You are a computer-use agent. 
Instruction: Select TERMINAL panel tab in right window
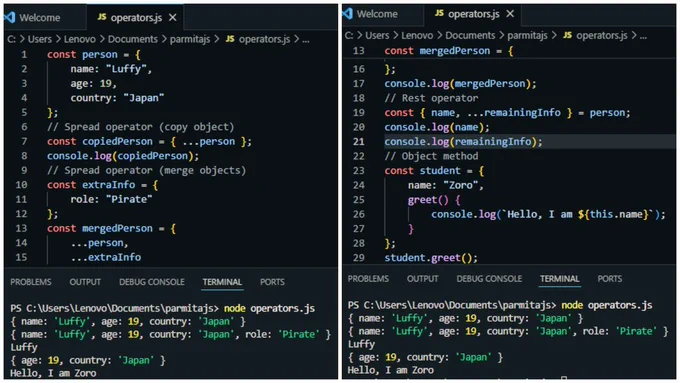(560, 278)
